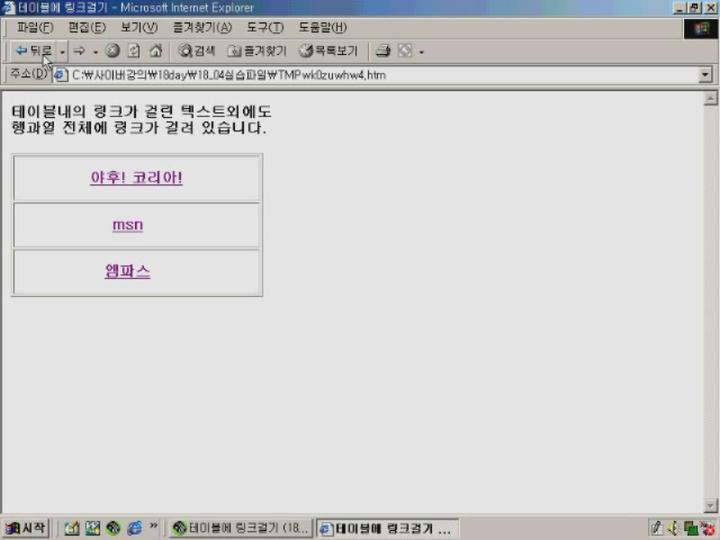Click the scrollbar down arrow
Screen dimensions: 720x540
tap(710, 505)
